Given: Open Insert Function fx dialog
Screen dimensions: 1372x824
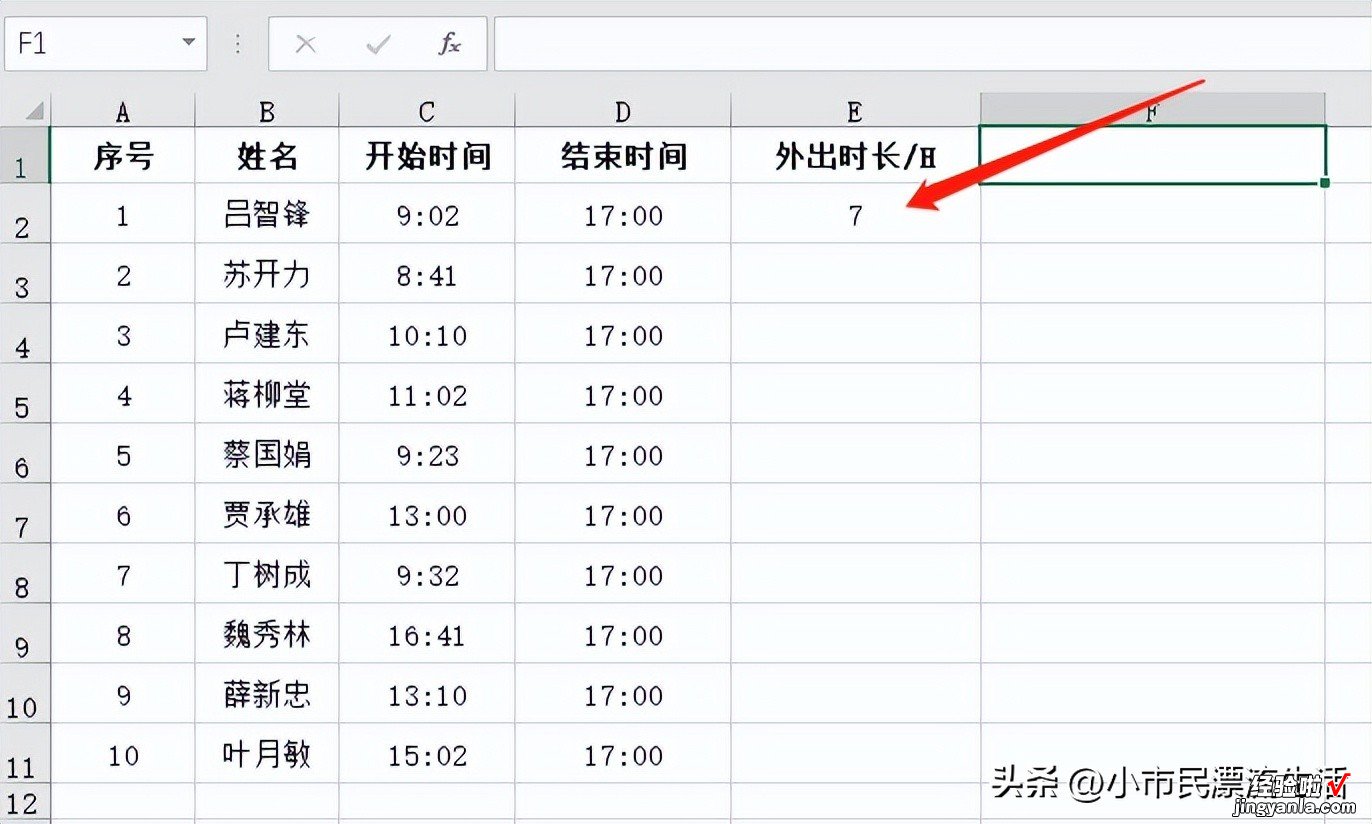Looking at the screenshot, I should point(450,44).
